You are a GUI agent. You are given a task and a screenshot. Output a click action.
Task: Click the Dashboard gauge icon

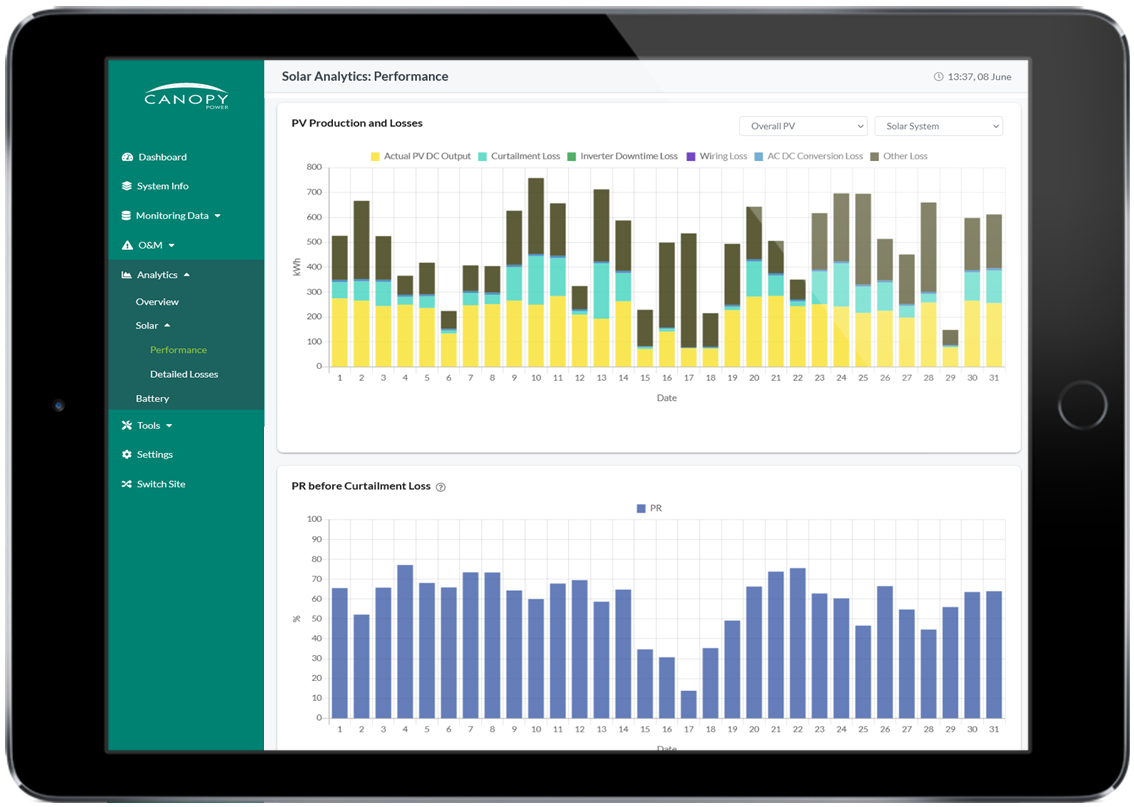tap(127, 157)
